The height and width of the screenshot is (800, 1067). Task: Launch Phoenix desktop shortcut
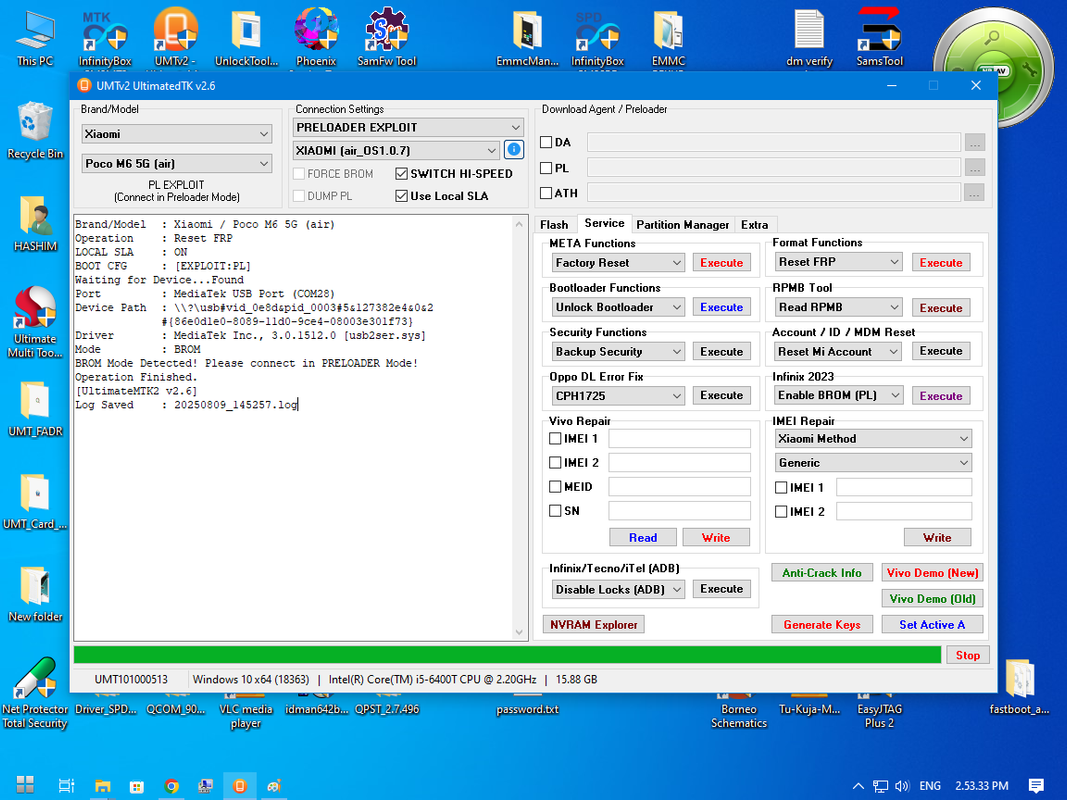[x=316, y=37]
